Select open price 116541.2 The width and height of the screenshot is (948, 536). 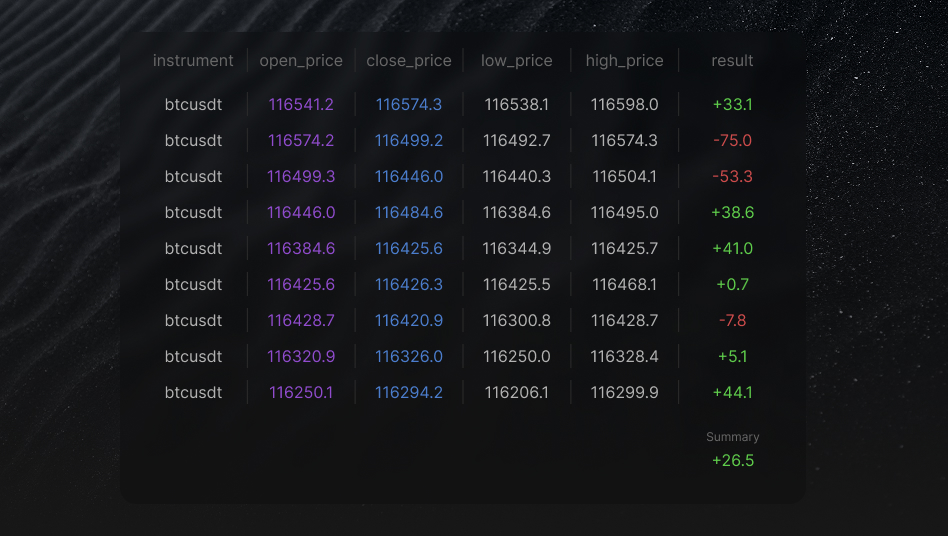tap(301, 105)
